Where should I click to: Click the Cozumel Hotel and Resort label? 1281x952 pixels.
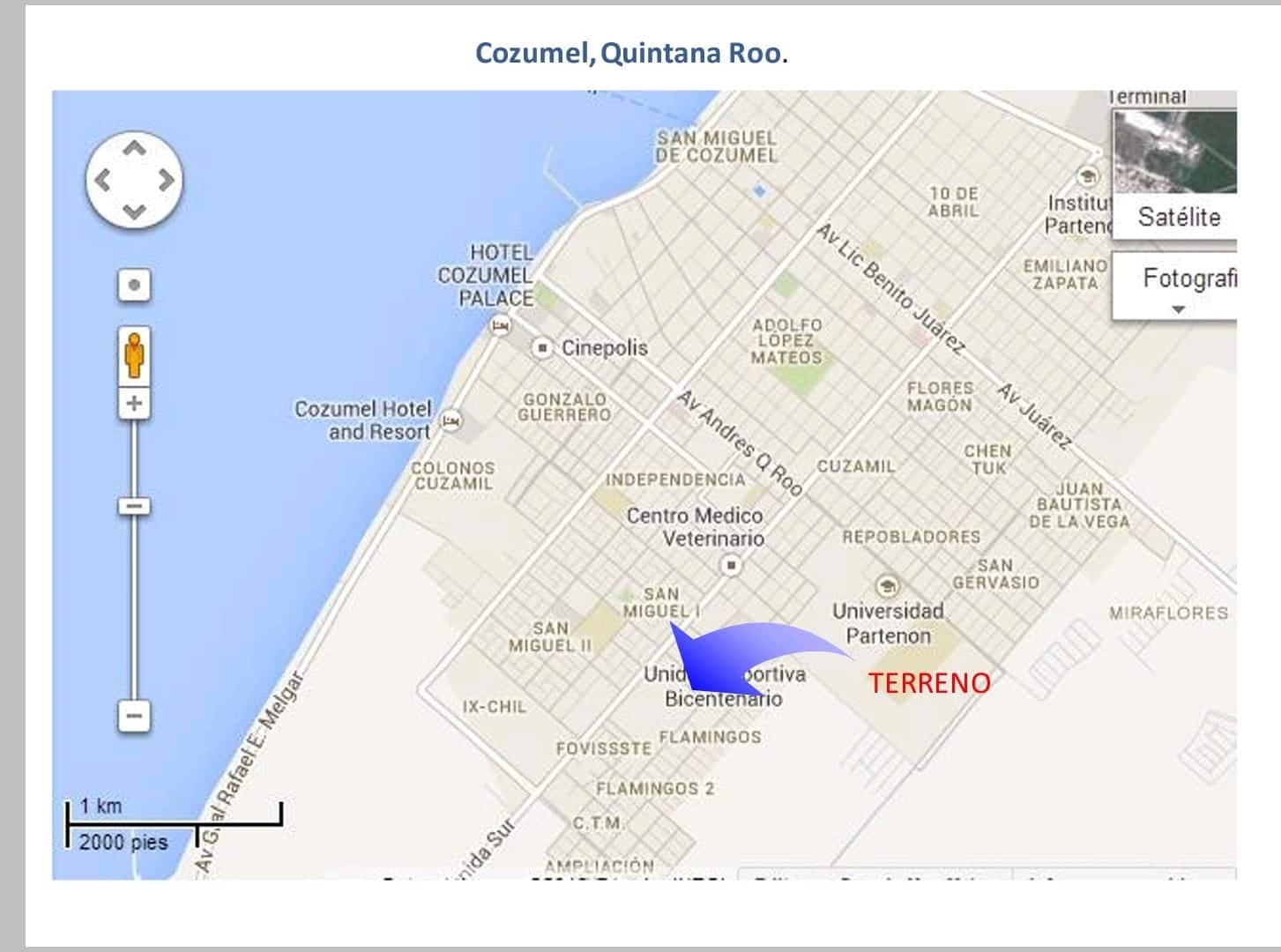coord(362,420)
